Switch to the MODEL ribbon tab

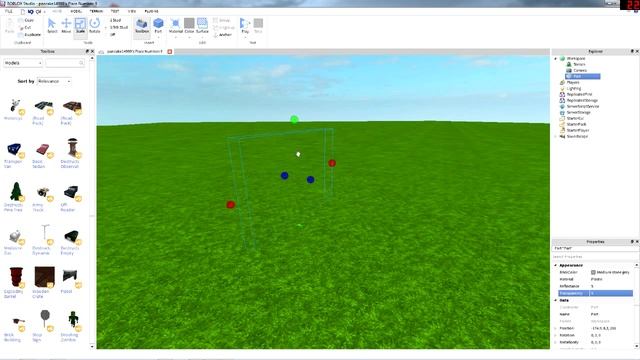(x=76, y=11)
